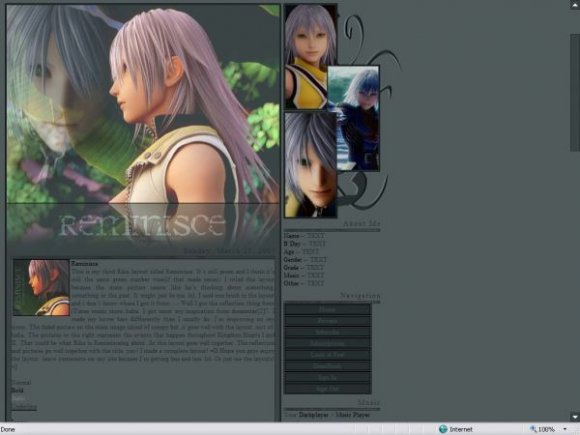Click the 'Underline' sample text
Image resolution: width=580 pixels, height=435 pixels.
pyautogui.click(x=24, y=407)
